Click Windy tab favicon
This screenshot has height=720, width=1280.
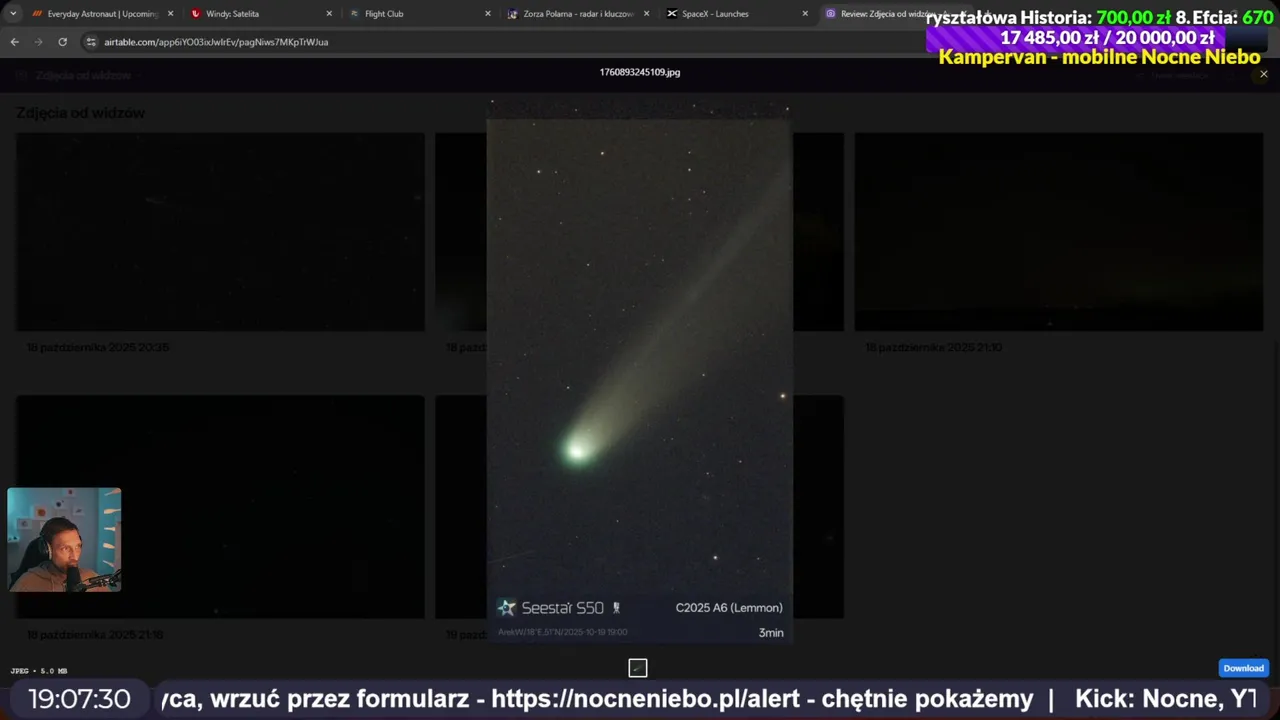[196, 14]
